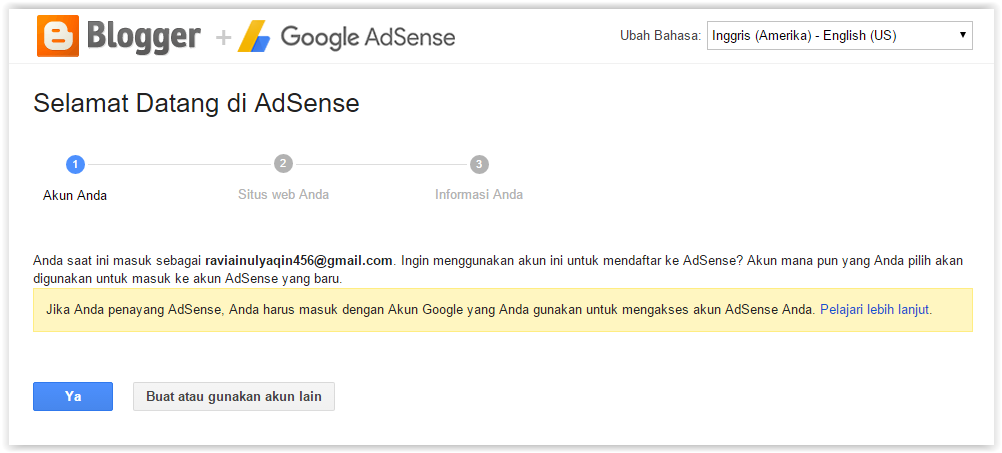The height and width of the screenshot is (453, 1002).
Task: Click the Situs web Anda step label
Action: pos(284,194)
